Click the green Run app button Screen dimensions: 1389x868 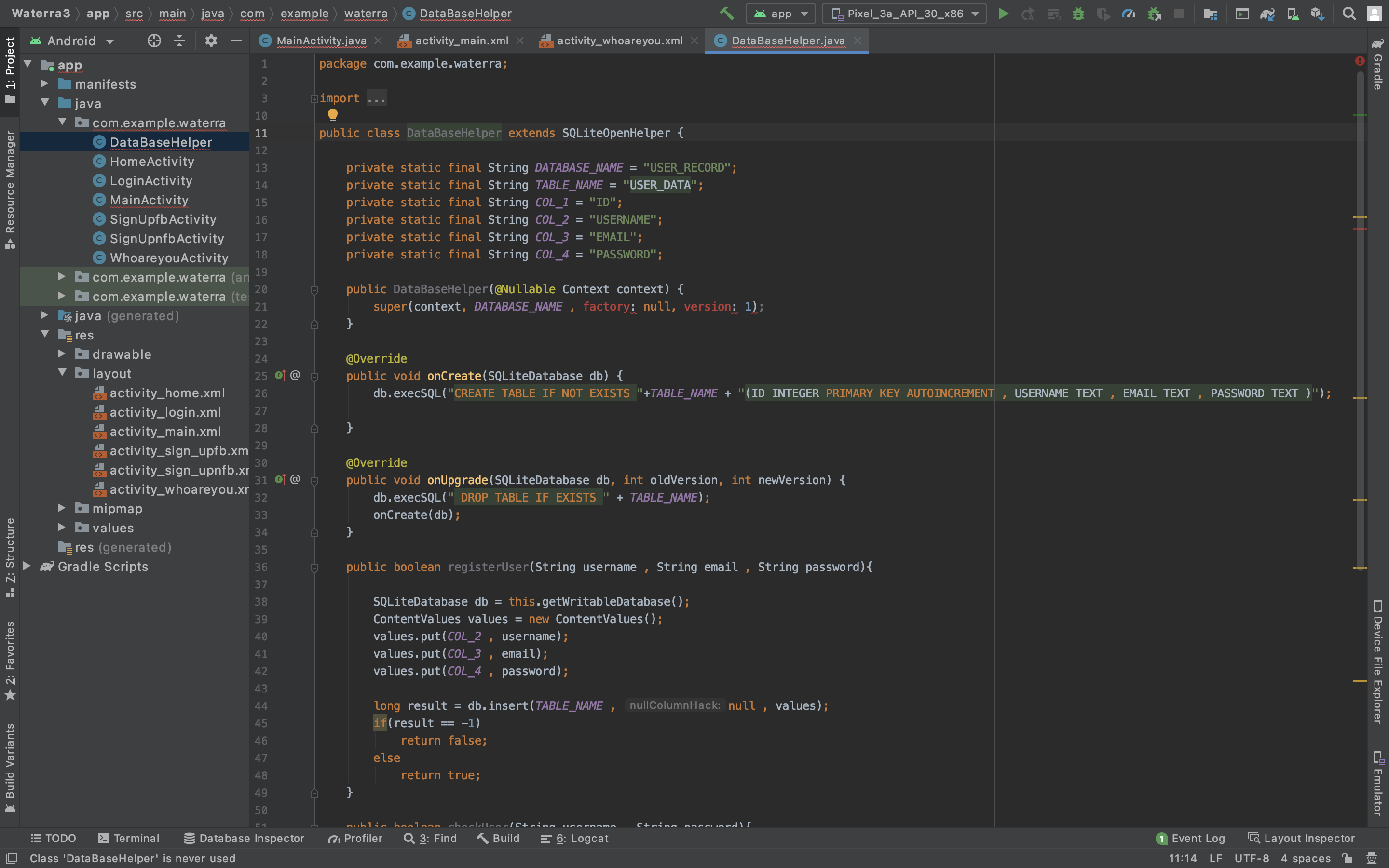[x=1003, y=14]
